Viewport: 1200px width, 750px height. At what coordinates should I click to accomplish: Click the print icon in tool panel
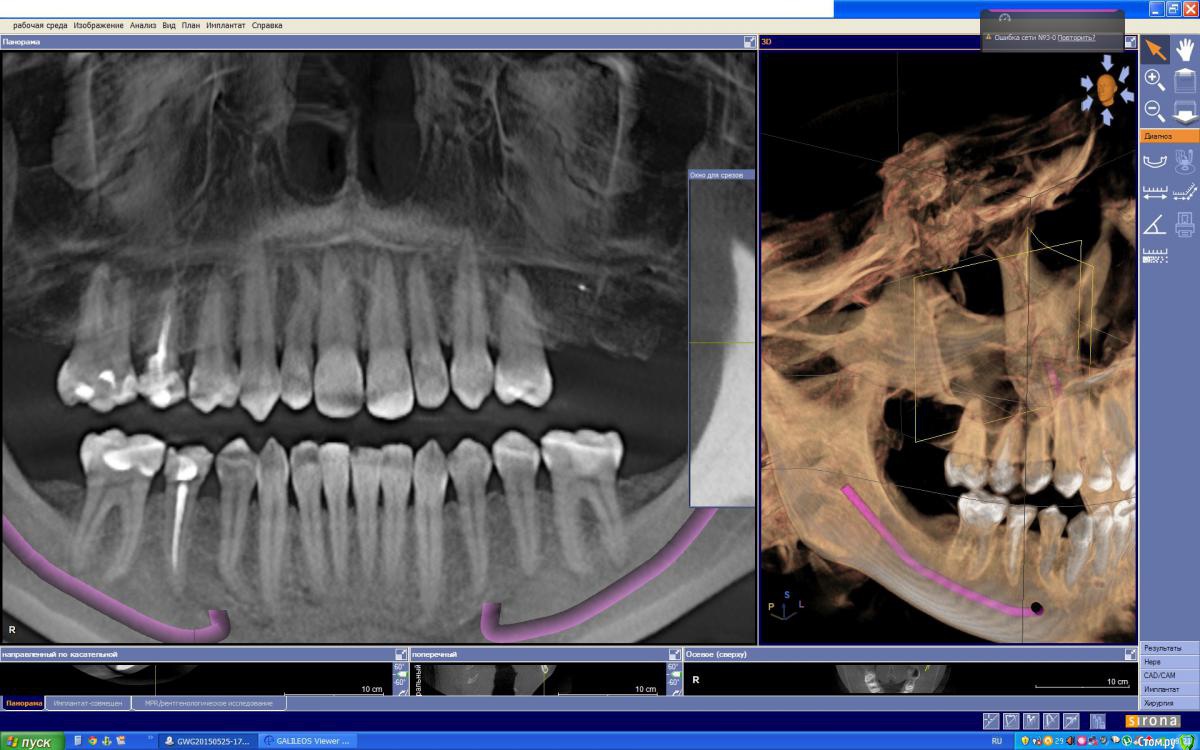1185,224
